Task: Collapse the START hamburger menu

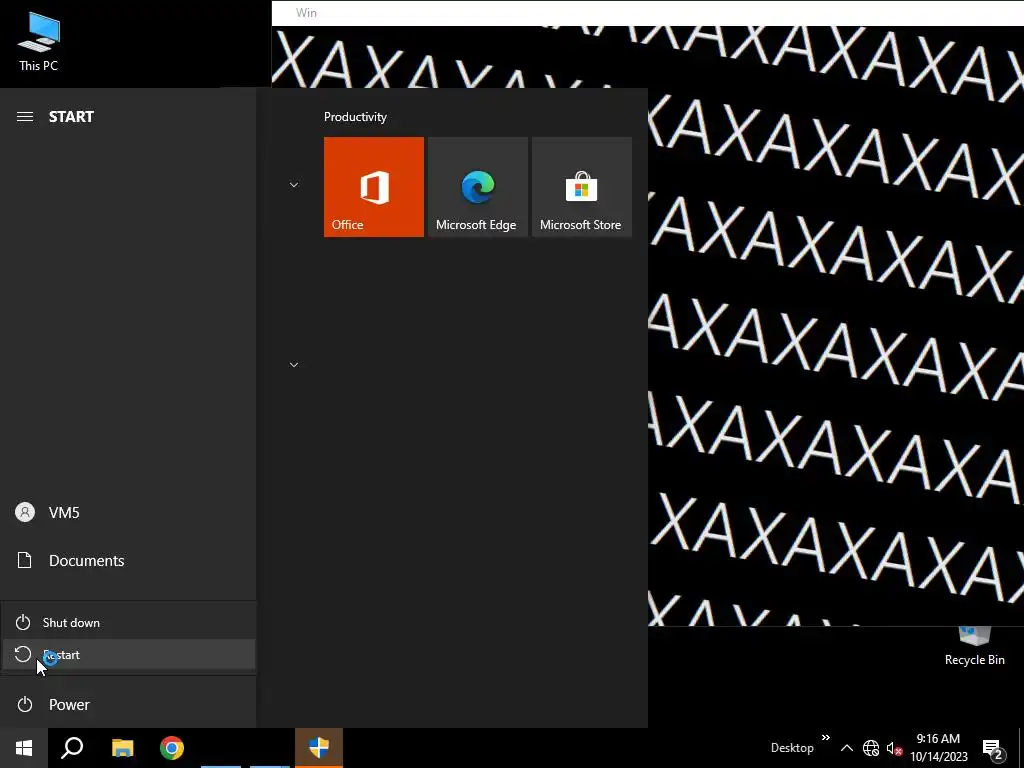Action: 25,117
